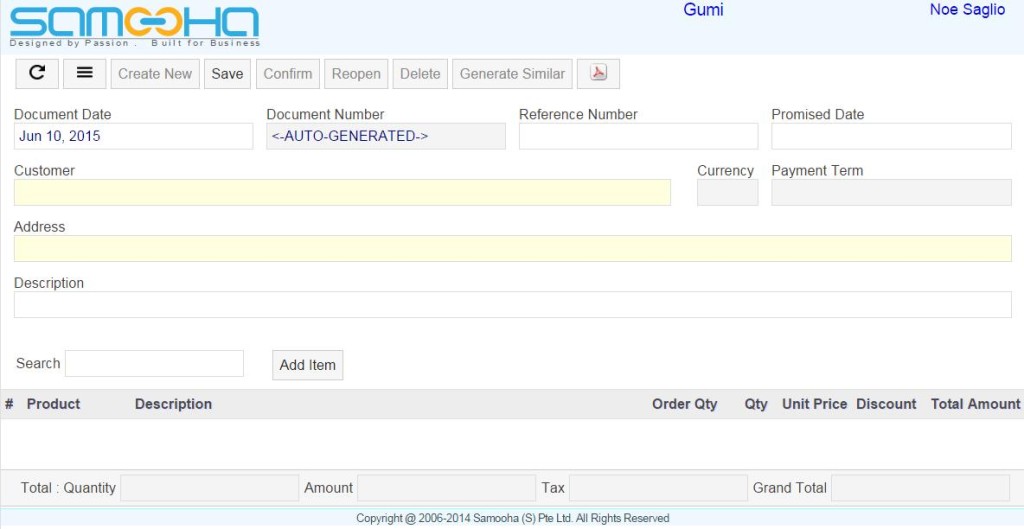Focus the Promised Date field
This screenshot has width=1024, height=529.
click(891, 136)
